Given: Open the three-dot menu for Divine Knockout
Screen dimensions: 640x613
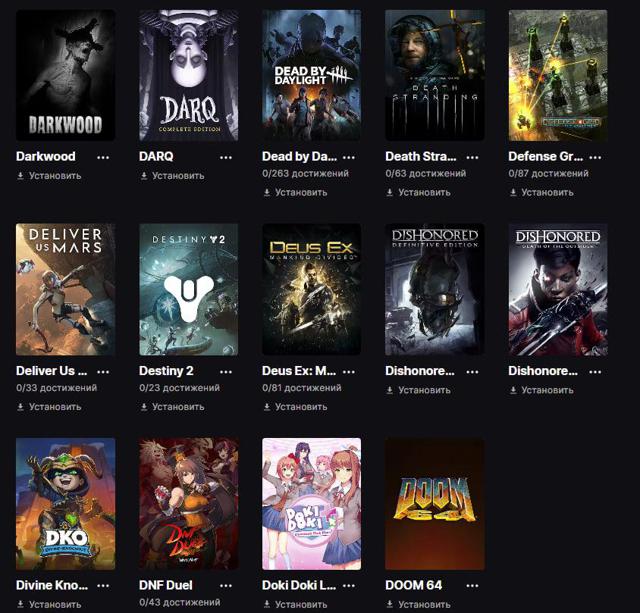Looking at the screenshot, I should 103,586.
